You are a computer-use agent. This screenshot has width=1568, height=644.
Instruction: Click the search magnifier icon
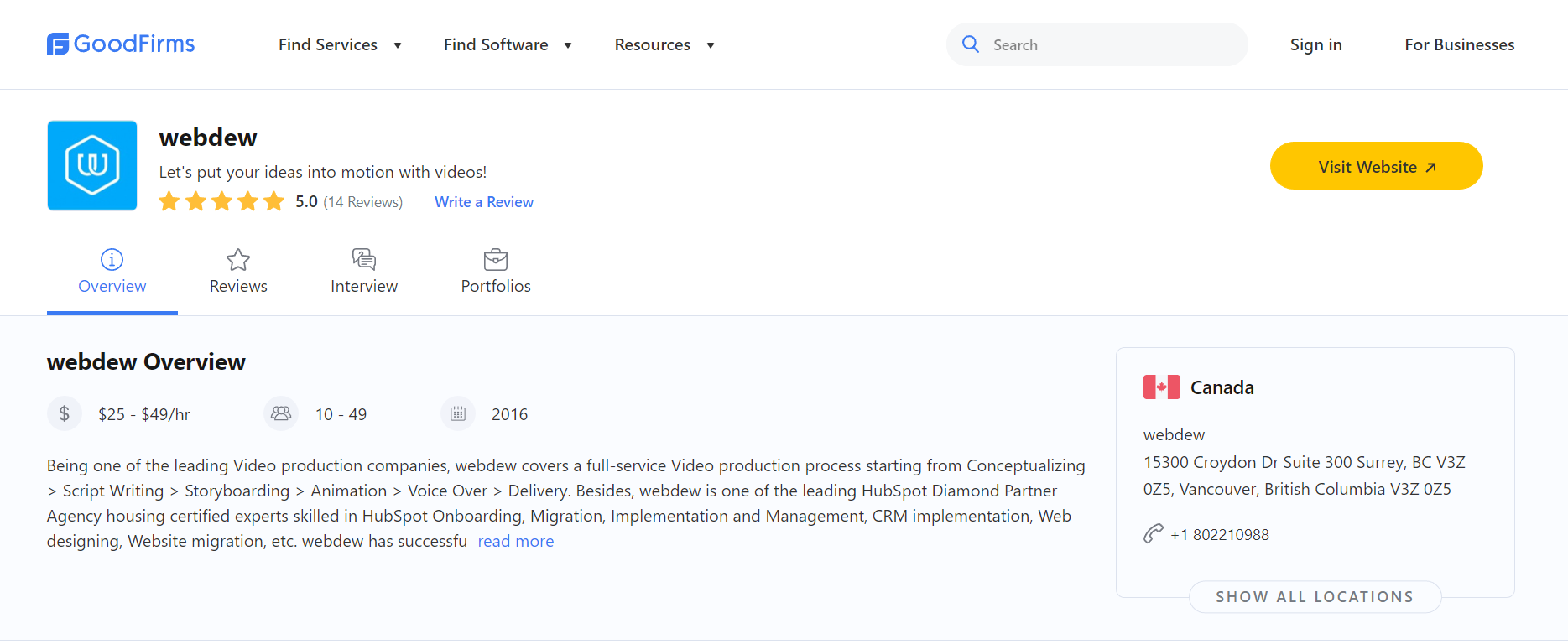click(x=971, y=44)
